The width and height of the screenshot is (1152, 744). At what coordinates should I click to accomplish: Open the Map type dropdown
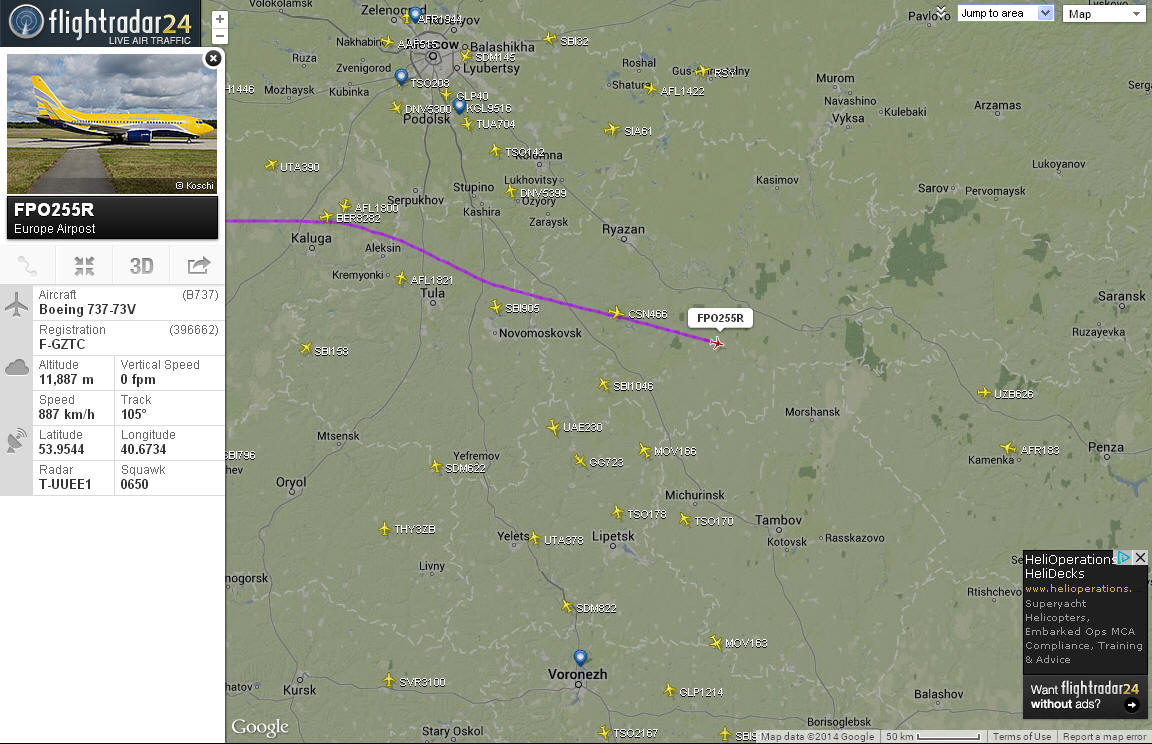(x=1104, y=14)
